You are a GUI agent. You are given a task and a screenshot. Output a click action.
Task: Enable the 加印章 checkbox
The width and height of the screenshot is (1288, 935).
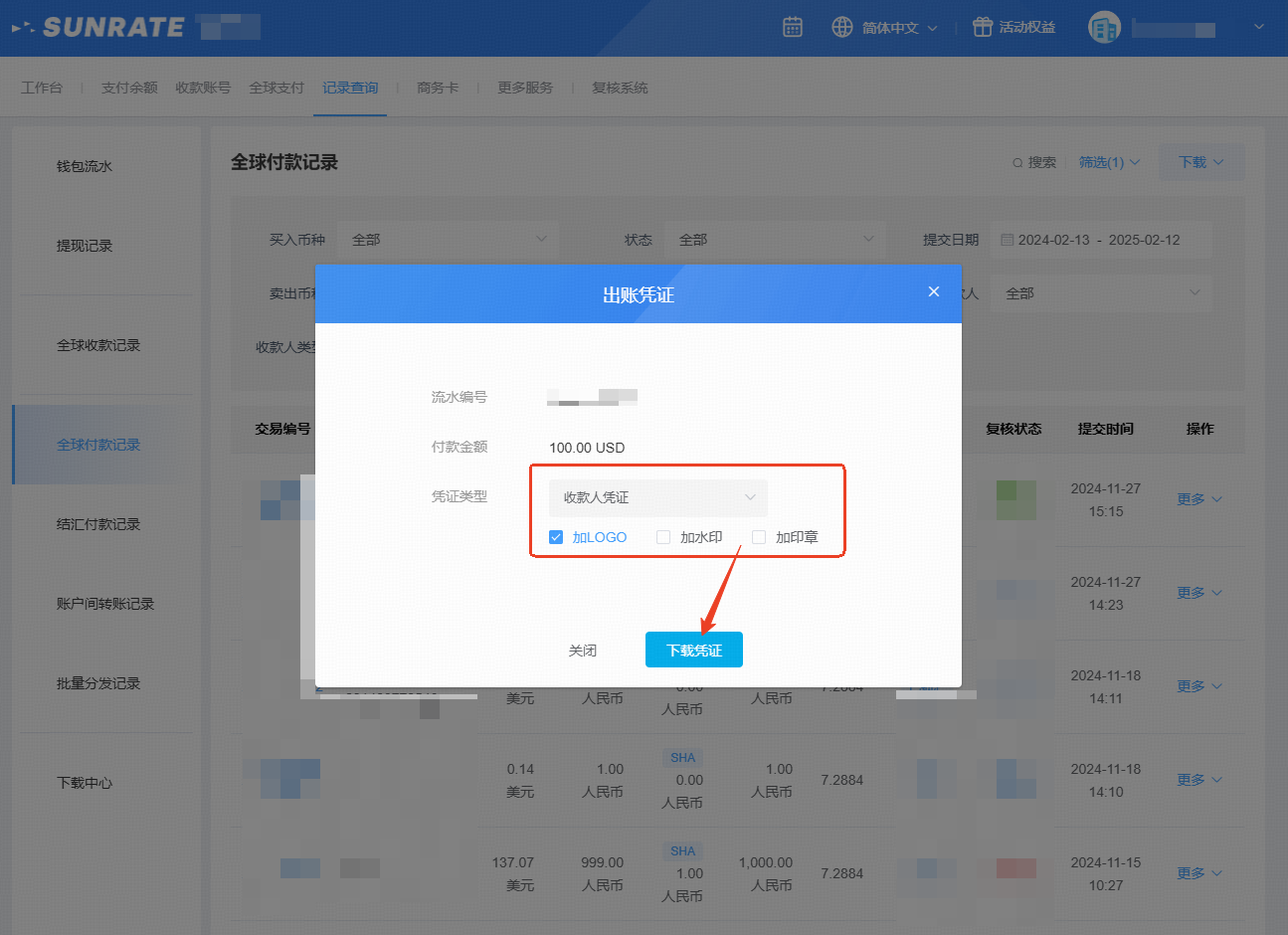click(759, 537)
